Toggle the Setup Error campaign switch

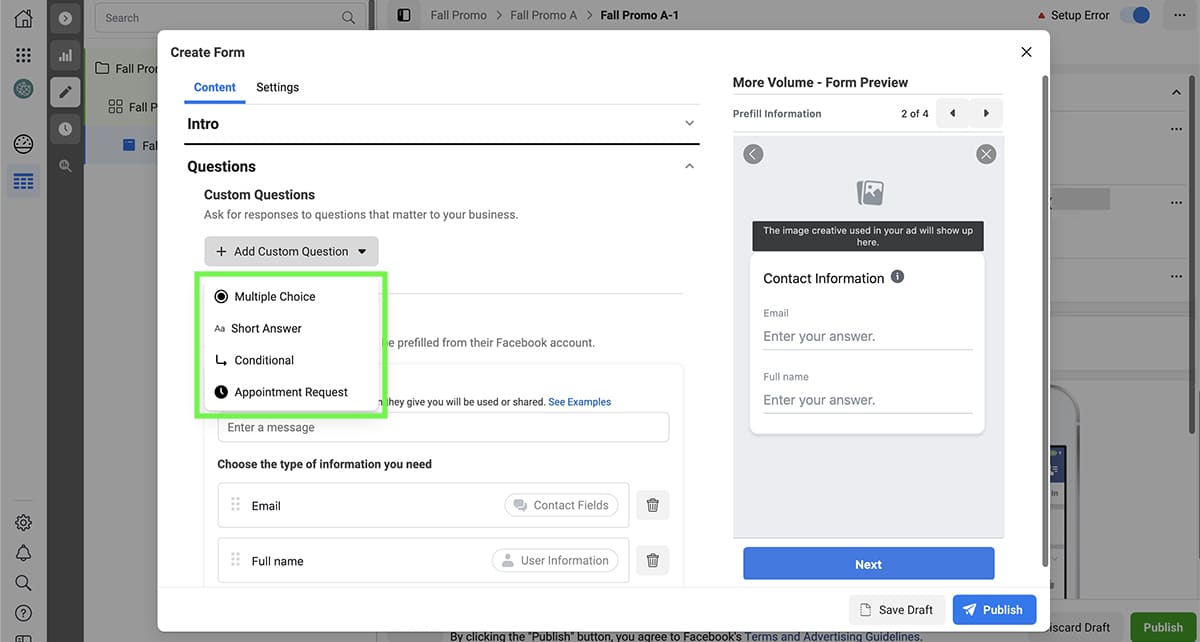click(x=1134, y=15)
